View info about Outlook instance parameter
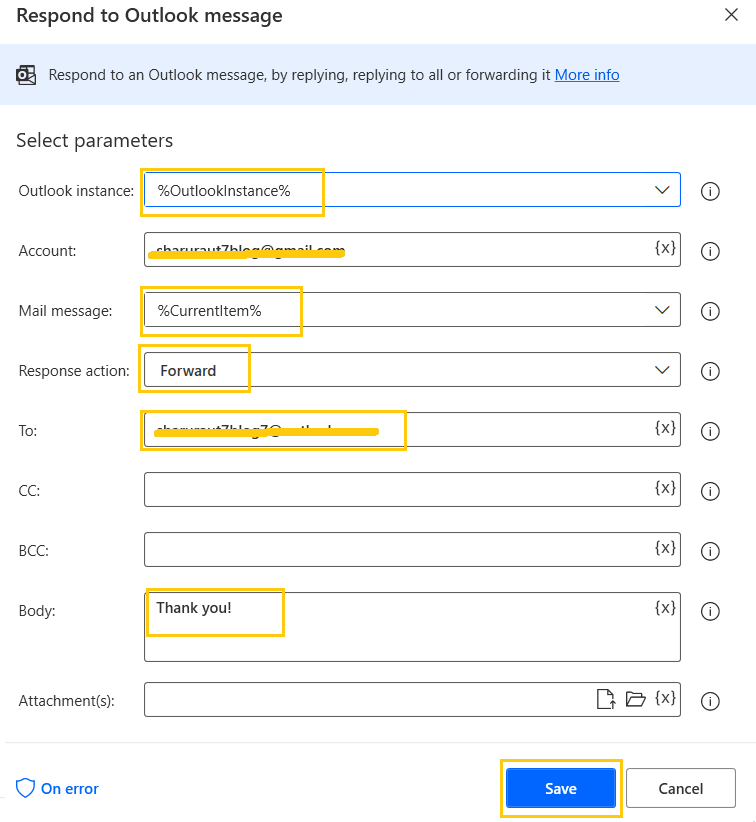Viewport: 756px width, 822px height. pyautogui.click(x=710, y=190)
